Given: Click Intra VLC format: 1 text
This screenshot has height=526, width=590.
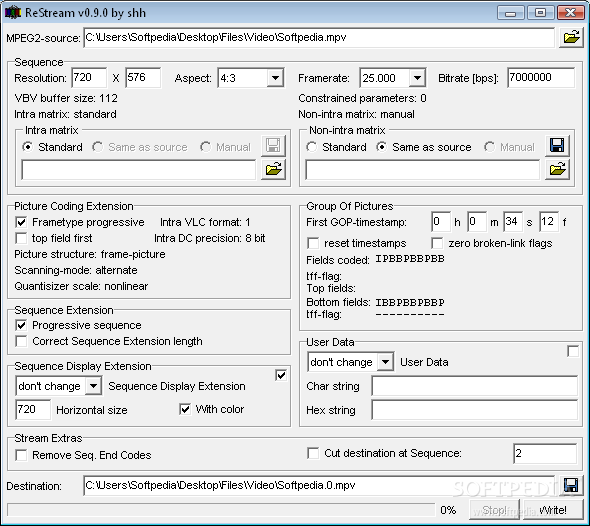Looking at the screenshot, I should click(x=205, y=222).
